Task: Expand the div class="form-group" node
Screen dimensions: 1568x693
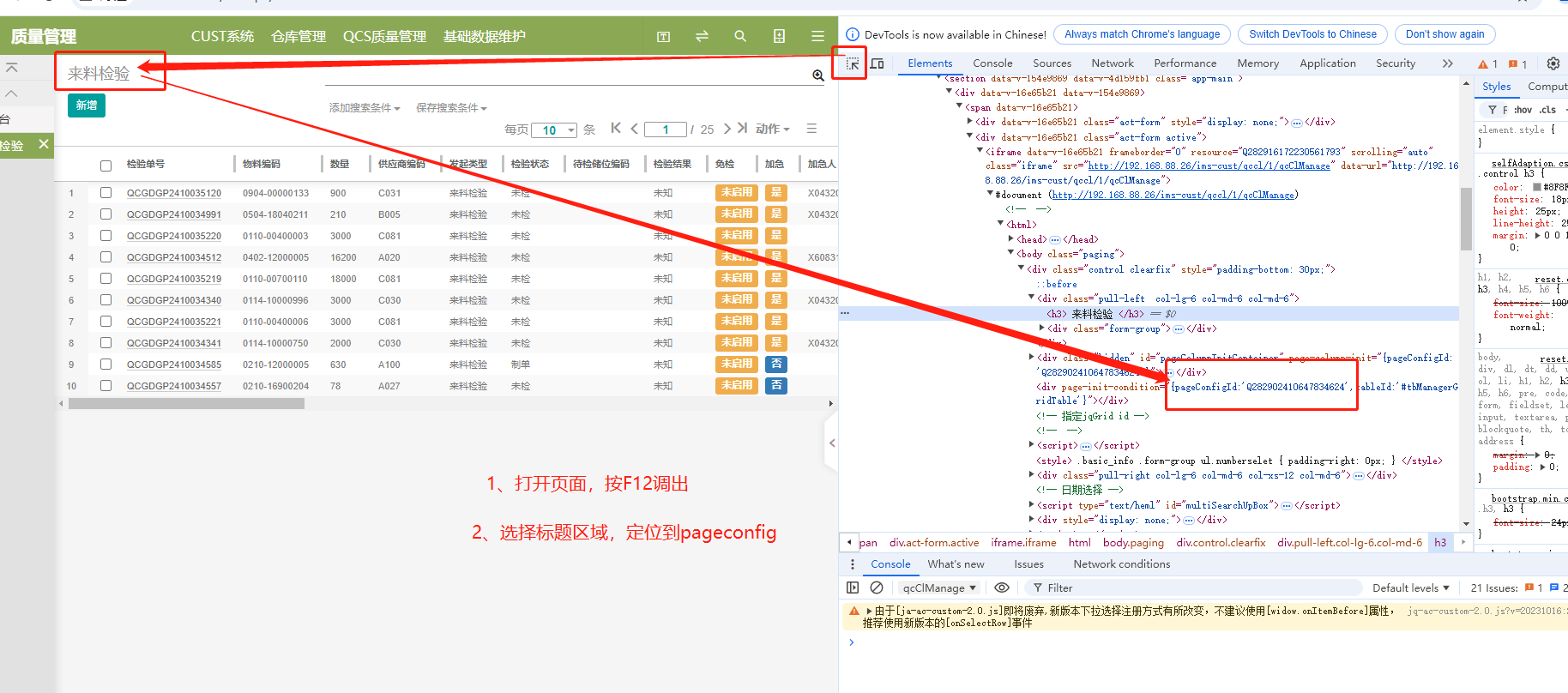Action: coord(1042,328)
